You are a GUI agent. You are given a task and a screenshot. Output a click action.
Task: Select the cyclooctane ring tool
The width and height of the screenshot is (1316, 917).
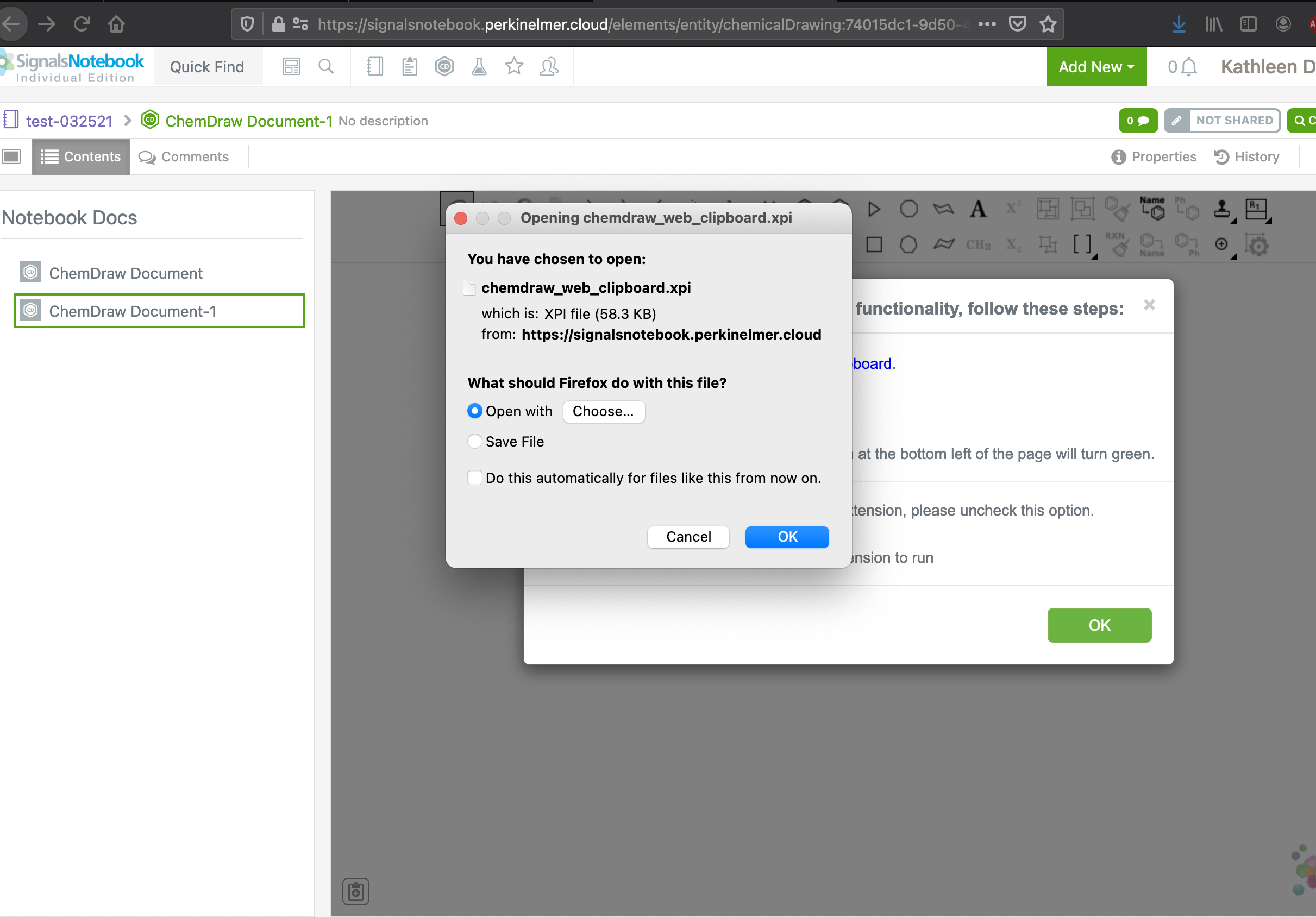click(908, 209)
